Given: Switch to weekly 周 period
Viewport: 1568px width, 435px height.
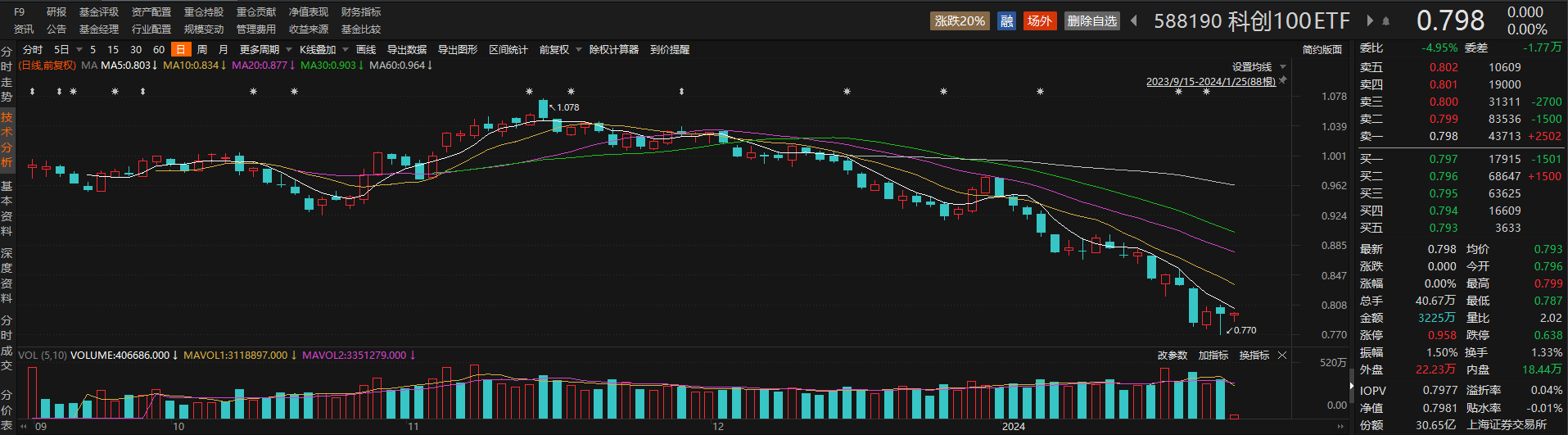Looking at the screenshot, I should tap(202, 50).
